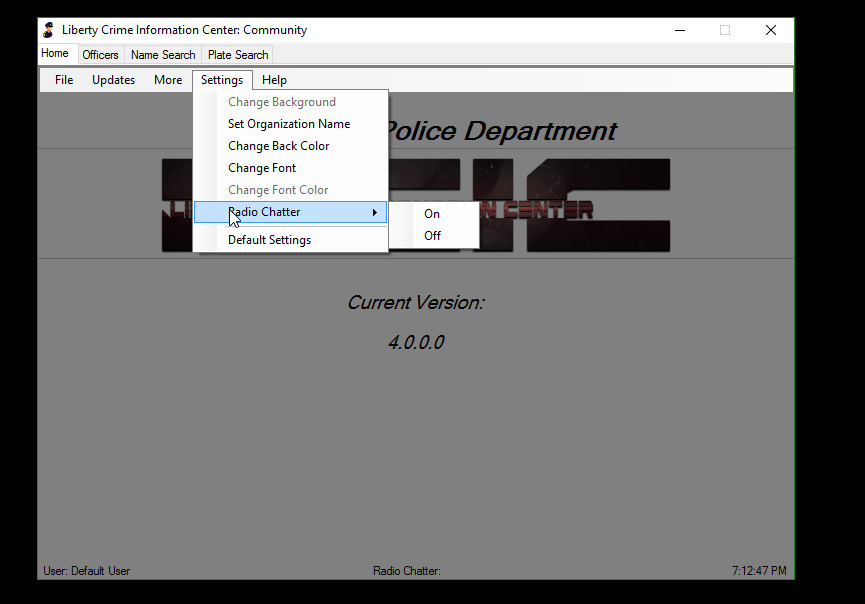This screenshot has width=865, height=604.
Task: Turn Radio Chatter On
Action: tap(432, 214)
